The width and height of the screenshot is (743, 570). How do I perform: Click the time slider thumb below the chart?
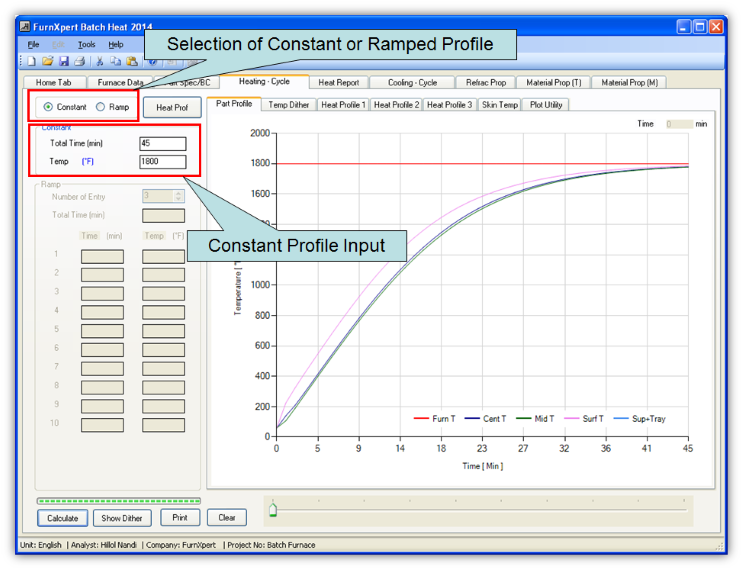(x=272, y=511)
